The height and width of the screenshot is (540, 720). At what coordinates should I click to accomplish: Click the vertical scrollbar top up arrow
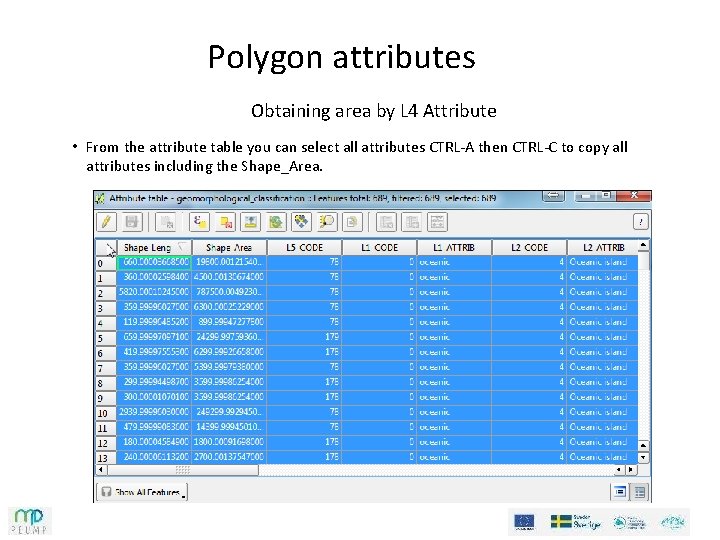coord(643,246)
